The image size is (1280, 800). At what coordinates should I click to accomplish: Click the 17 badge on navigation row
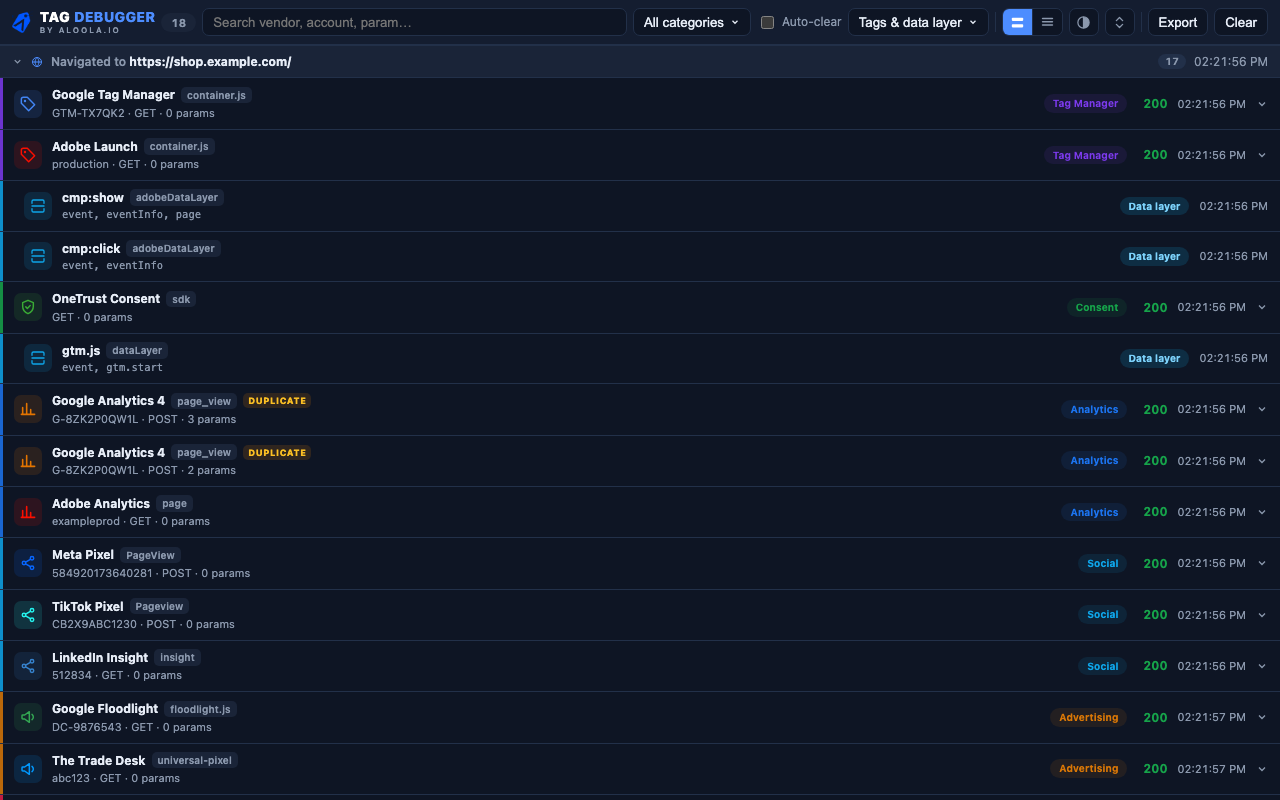pos(1172,62)
